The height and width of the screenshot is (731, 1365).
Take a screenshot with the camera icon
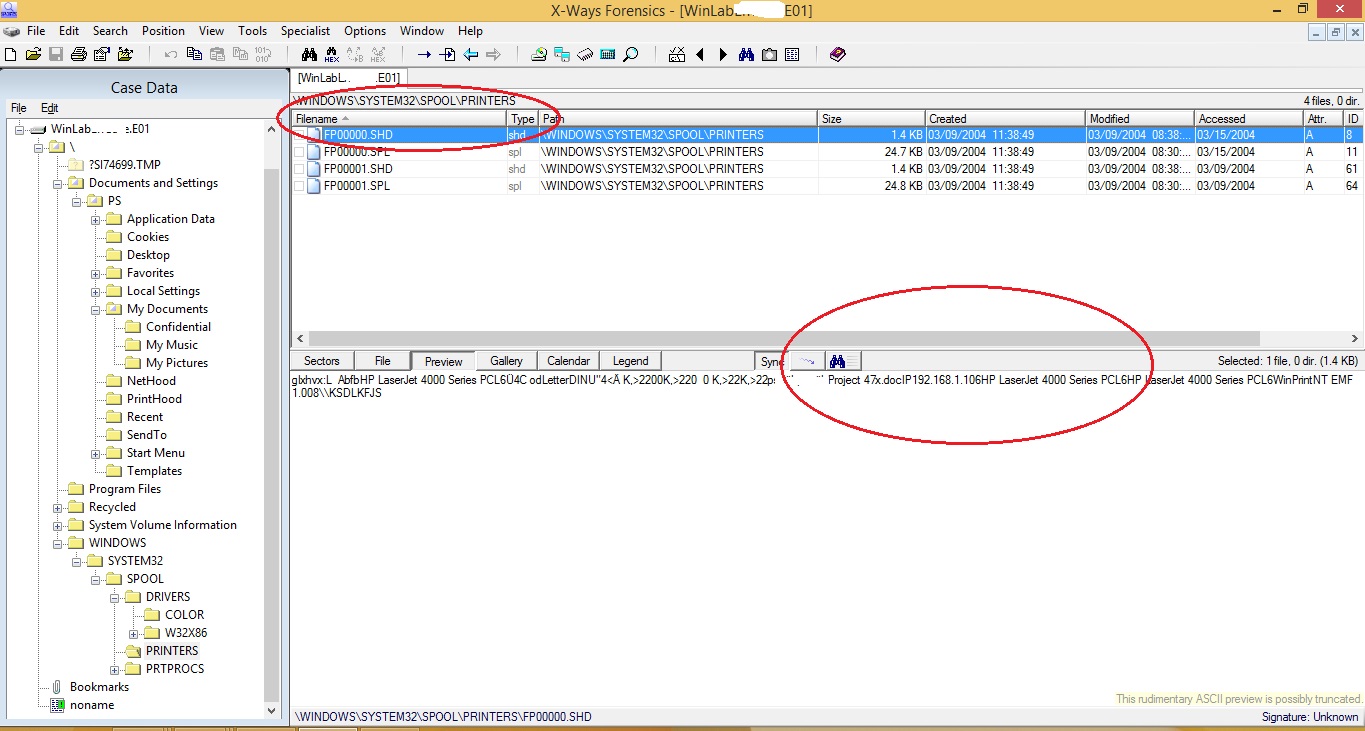[x=769, y=54]
